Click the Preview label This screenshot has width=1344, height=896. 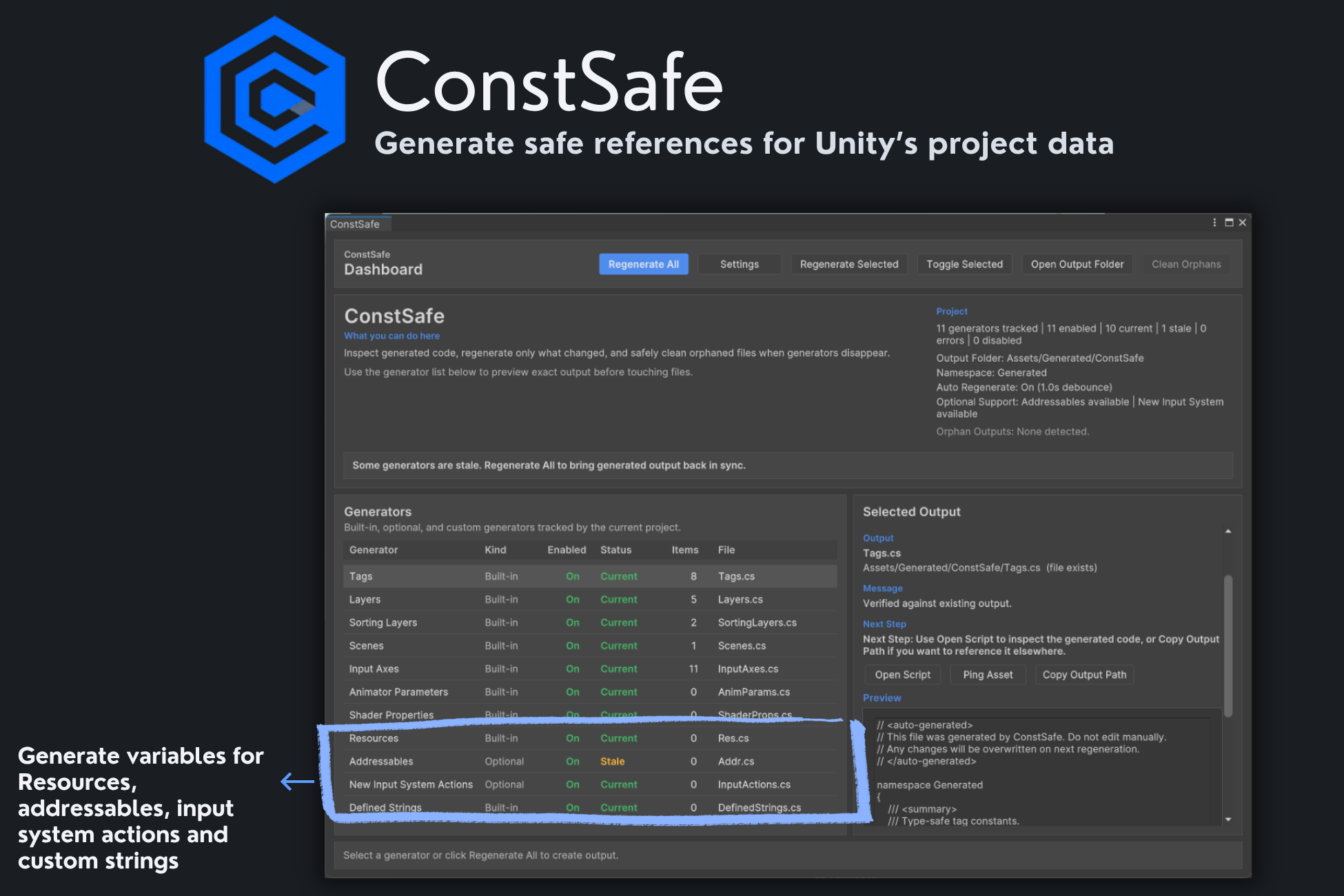click(882, 698)
